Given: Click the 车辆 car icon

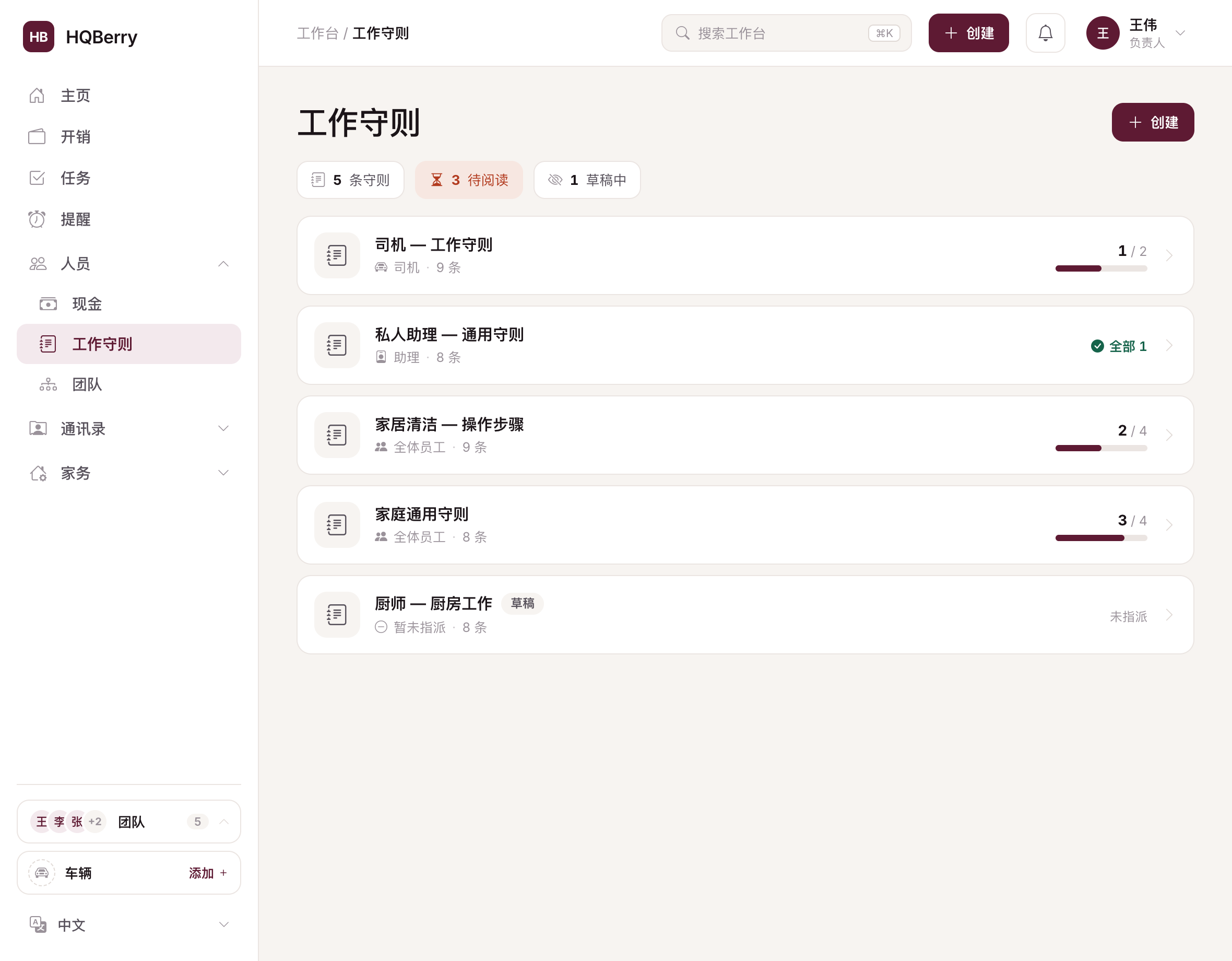Looking at the screenshot, I should 42,872.
